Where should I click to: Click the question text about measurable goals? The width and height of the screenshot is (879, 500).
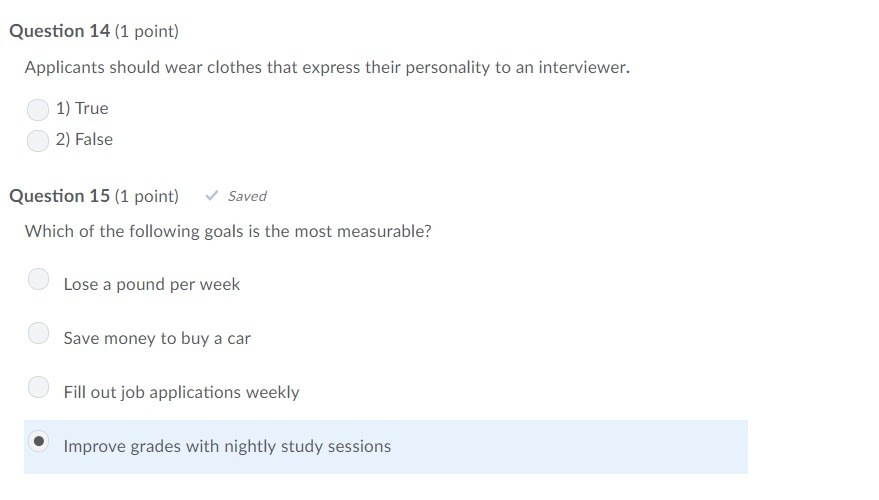[x=228, y=231]
